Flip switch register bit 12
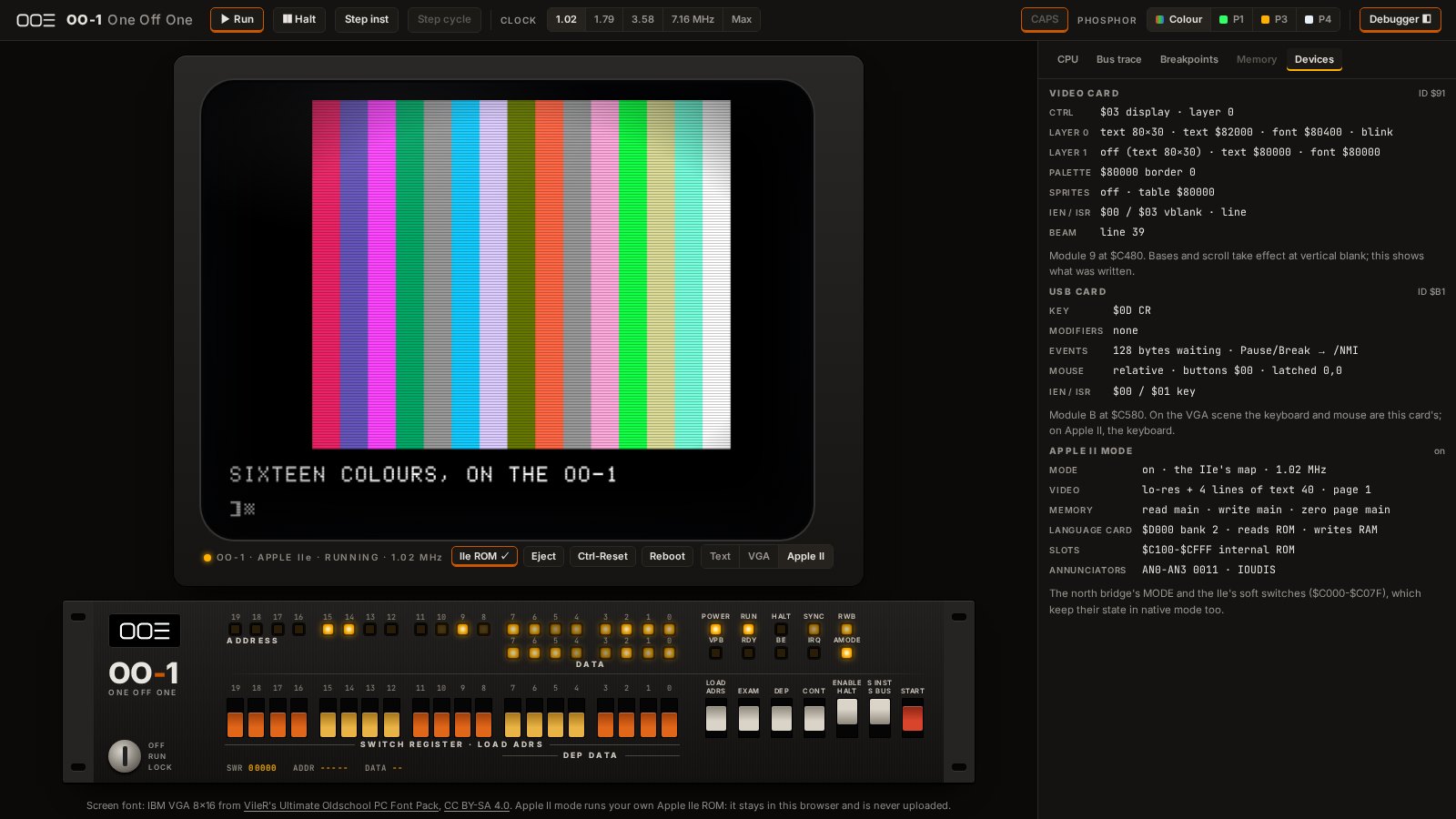Image resolution: width=1456 pixels, height=819 pixels. point(391,717)
